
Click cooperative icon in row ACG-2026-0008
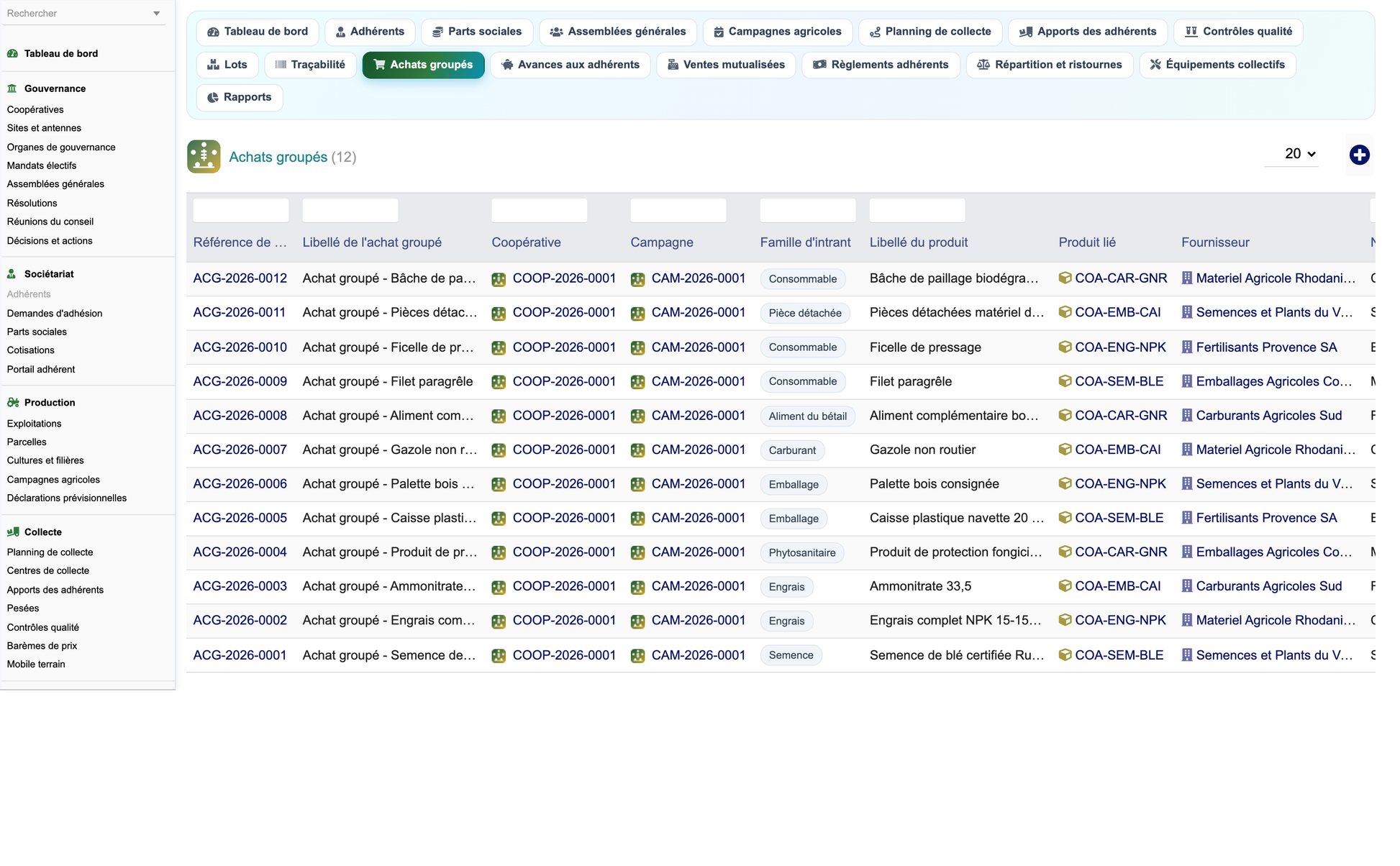[499, 416]
